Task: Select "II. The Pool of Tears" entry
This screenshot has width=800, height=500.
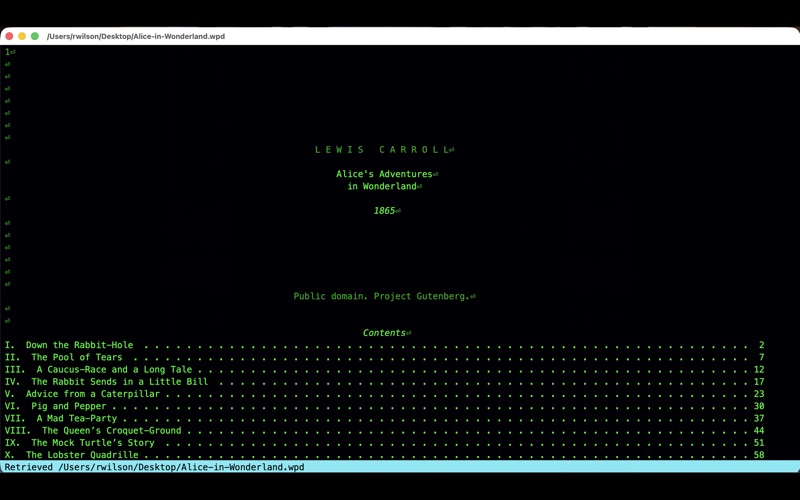Action: point(64,357)
